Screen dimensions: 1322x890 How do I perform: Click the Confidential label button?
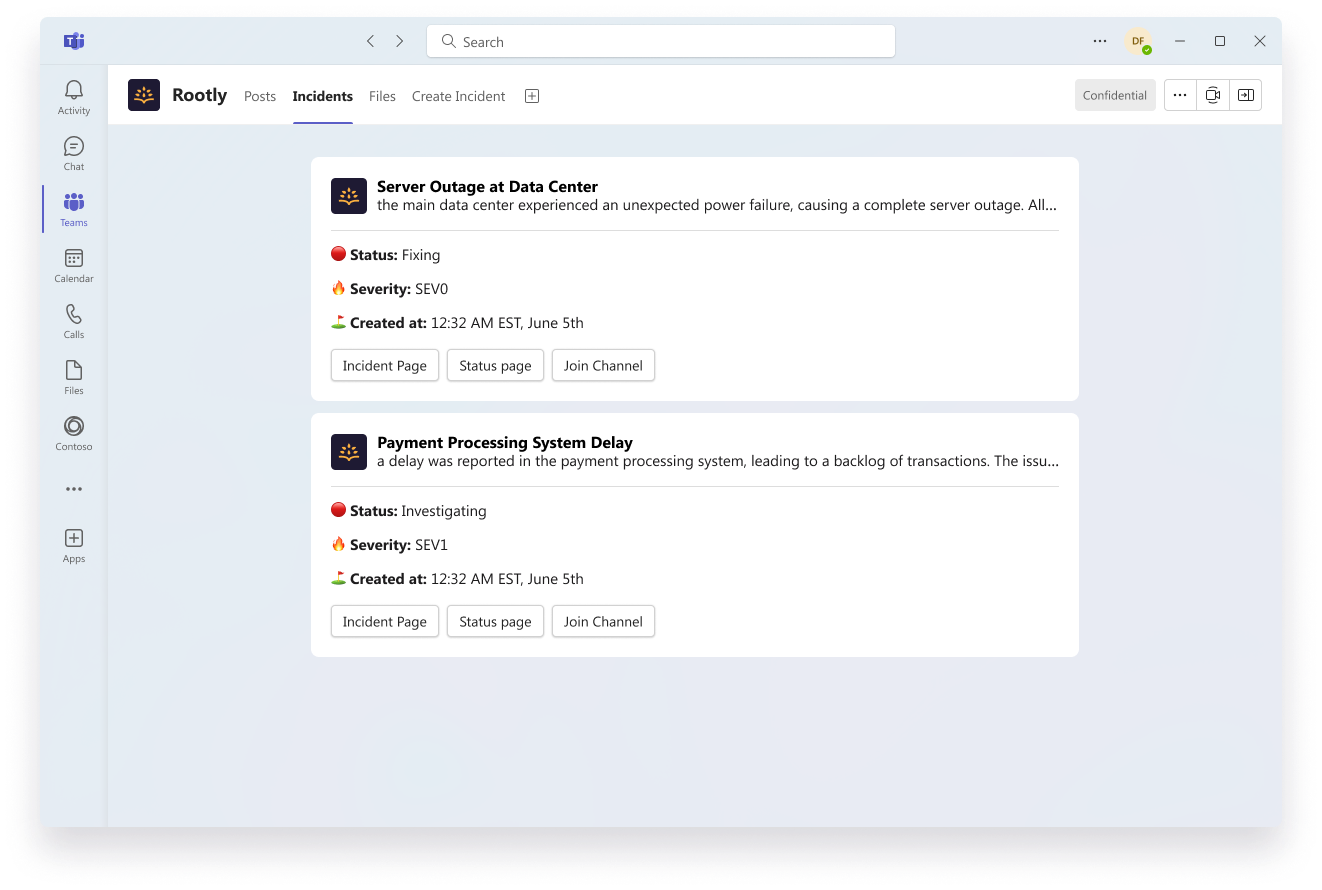[1115, 95]
